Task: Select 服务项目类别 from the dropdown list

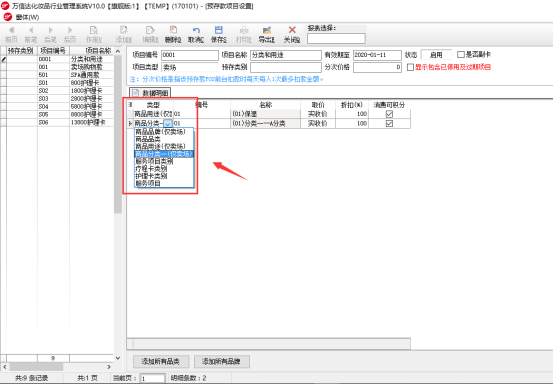Action: (x=154, y=161)
